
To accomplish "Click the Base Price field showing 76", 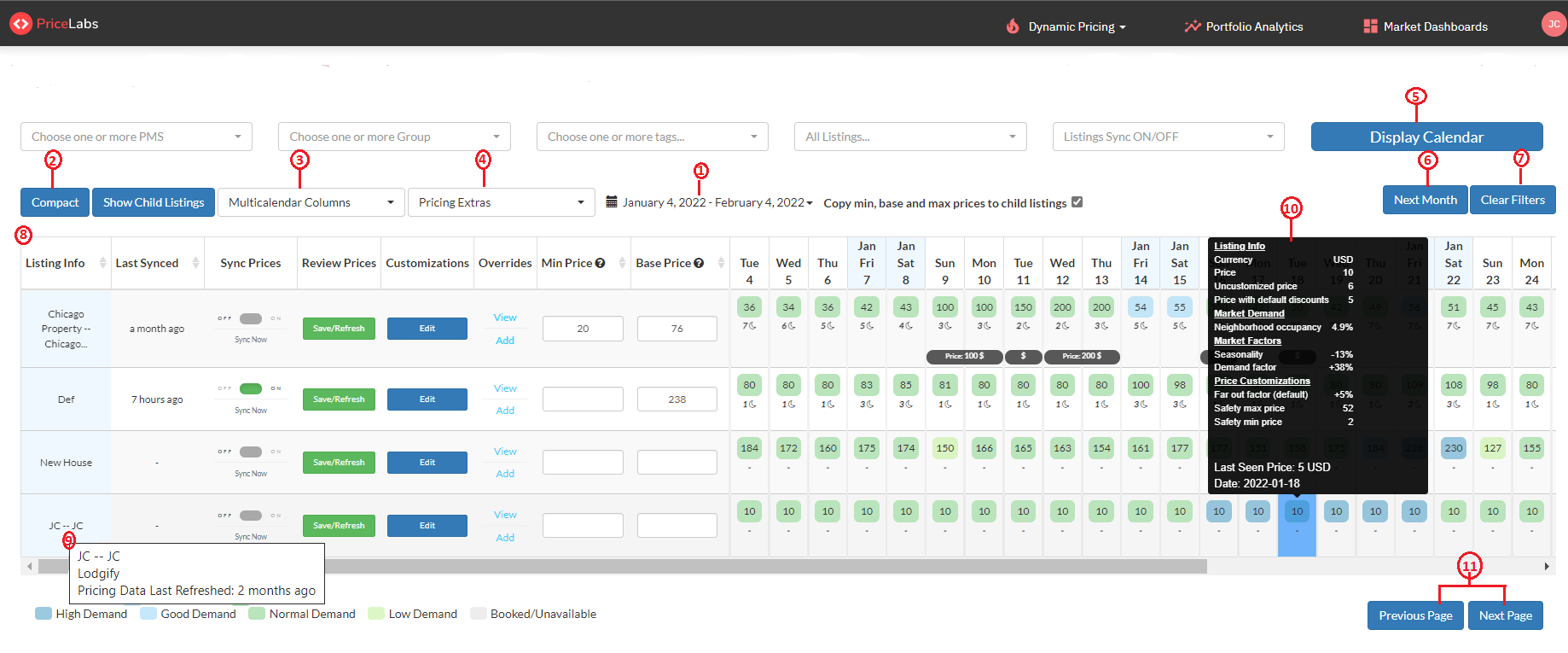I will pyautogui.click(x=677, y=329).
